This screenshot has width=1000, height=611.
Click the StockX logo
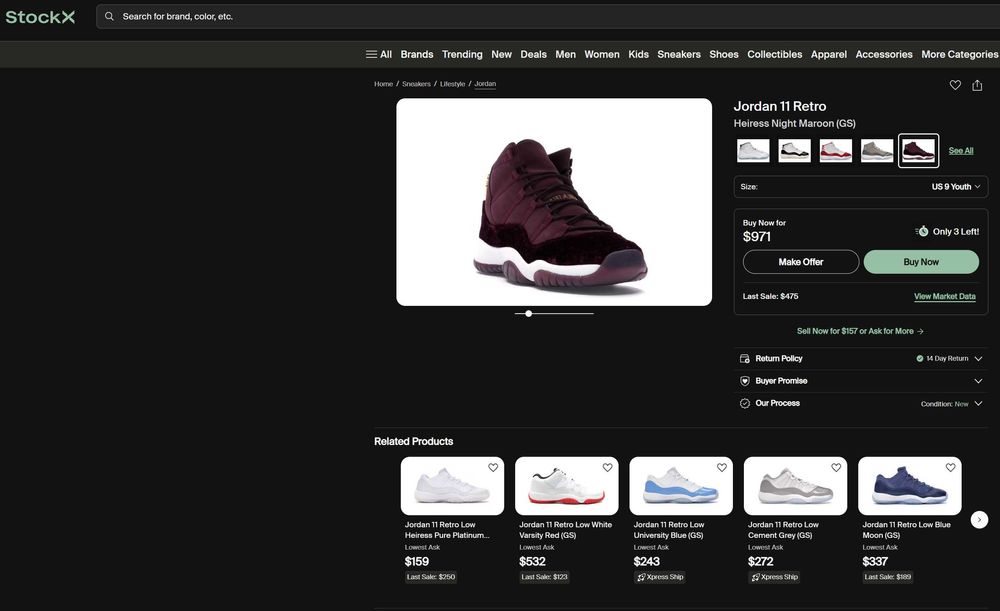tap(40, 17)
